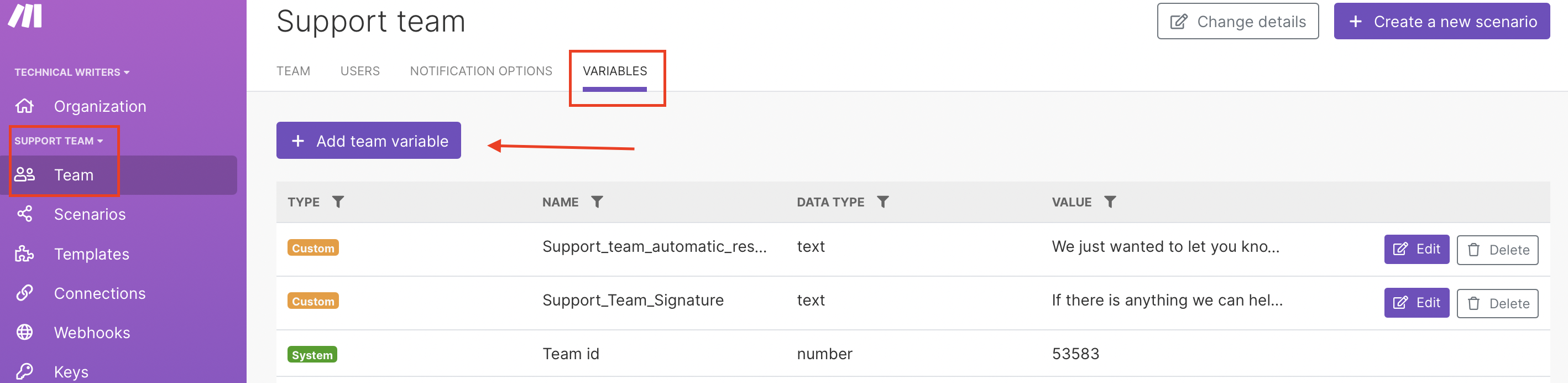The image size is (1568, 383).
Task: Open Scenarios in the sidebar
Action: [90, 214]
